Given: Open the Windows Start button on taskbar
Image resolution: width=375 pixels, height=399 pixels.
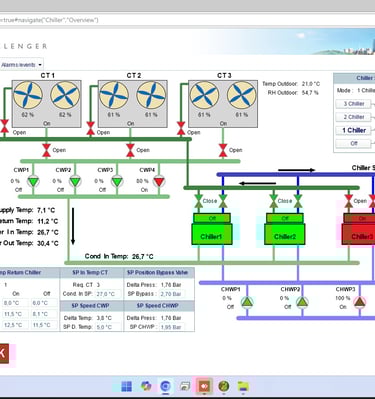Looking at the screenshot, I should [126, 387].
